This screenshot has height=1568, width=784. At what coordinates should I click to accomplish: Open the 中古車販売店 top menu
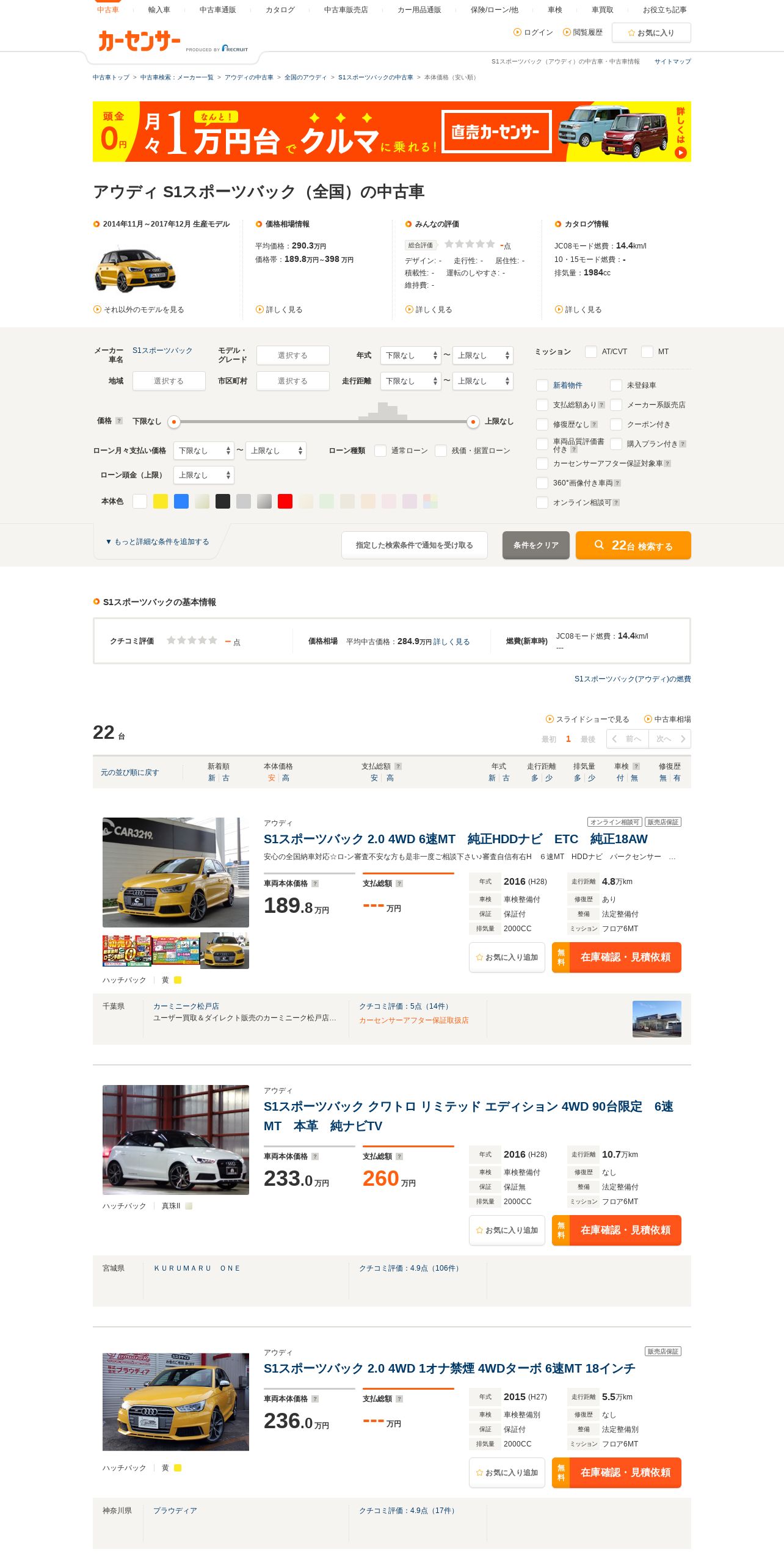tap(346, 10)
